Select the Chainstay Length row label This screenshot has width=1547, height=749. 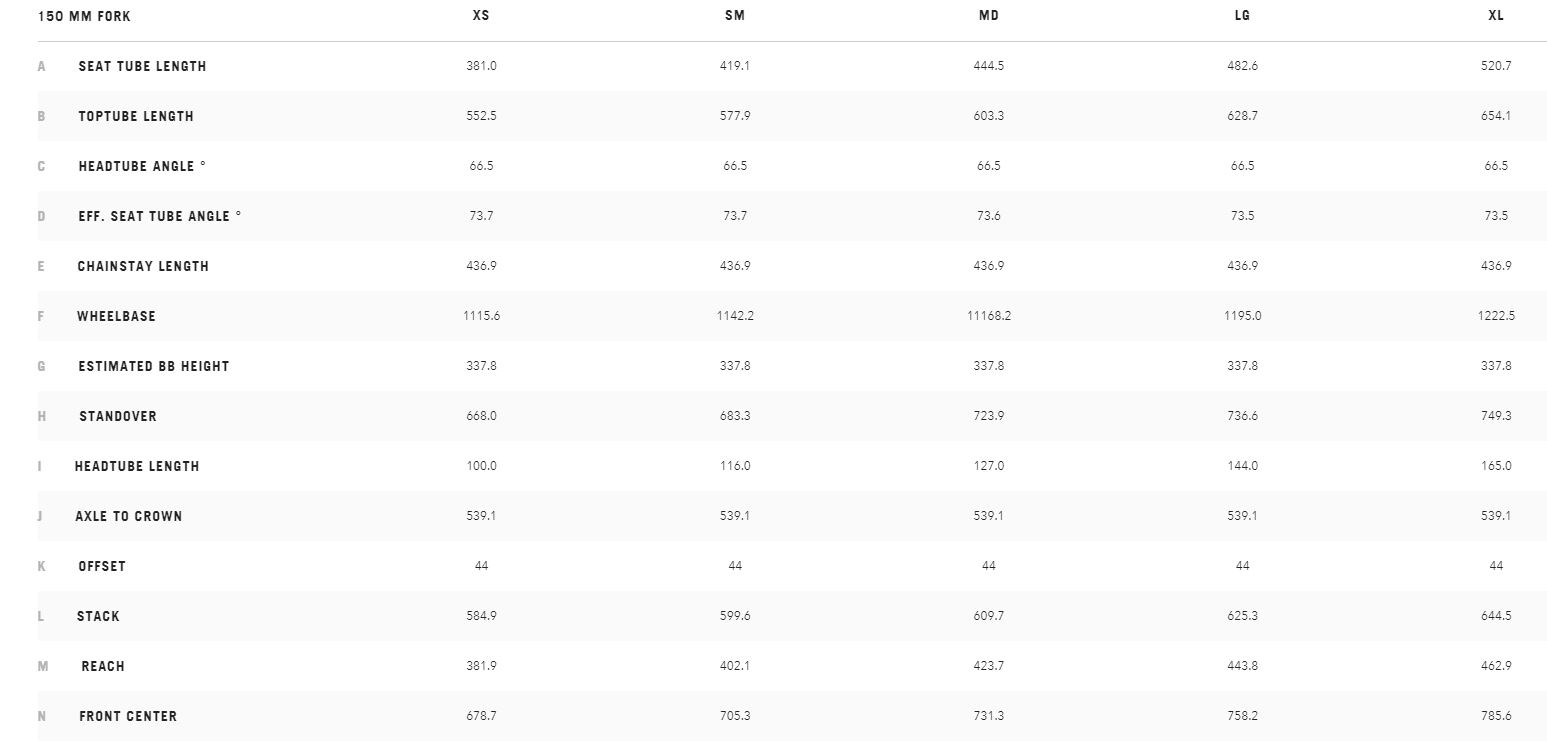click(143, 266)
